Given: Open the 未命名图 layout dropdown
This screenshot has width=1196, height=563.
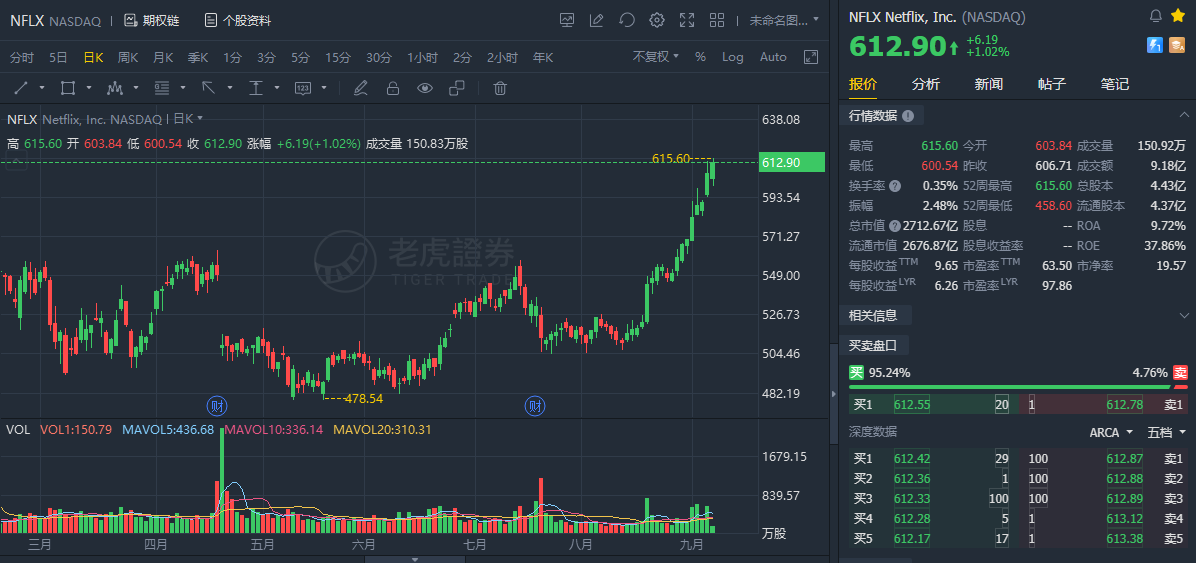Looking at the screenshot, I should 784,20.
